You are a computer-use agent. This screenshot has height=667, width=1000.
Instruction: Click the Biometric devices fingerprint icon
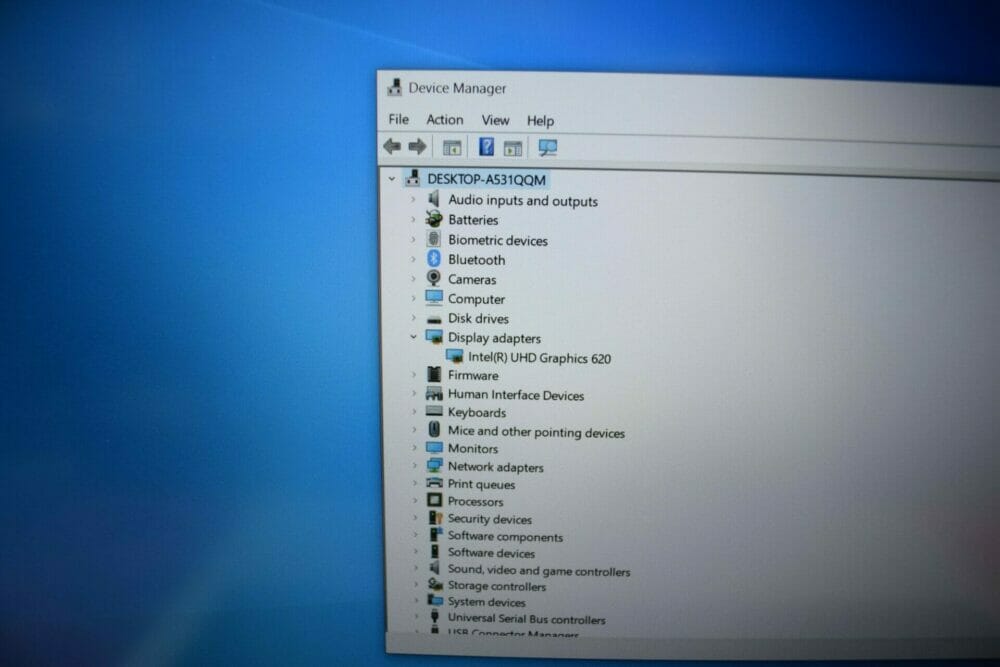[x=434, y=239]
